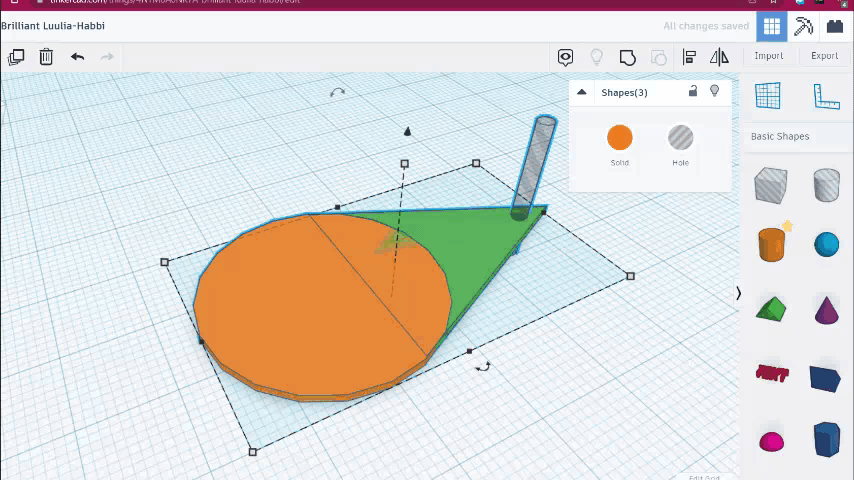Click the Export button
Image resolution: width=854 pixels, height=480 pixels.
point(824,56)
